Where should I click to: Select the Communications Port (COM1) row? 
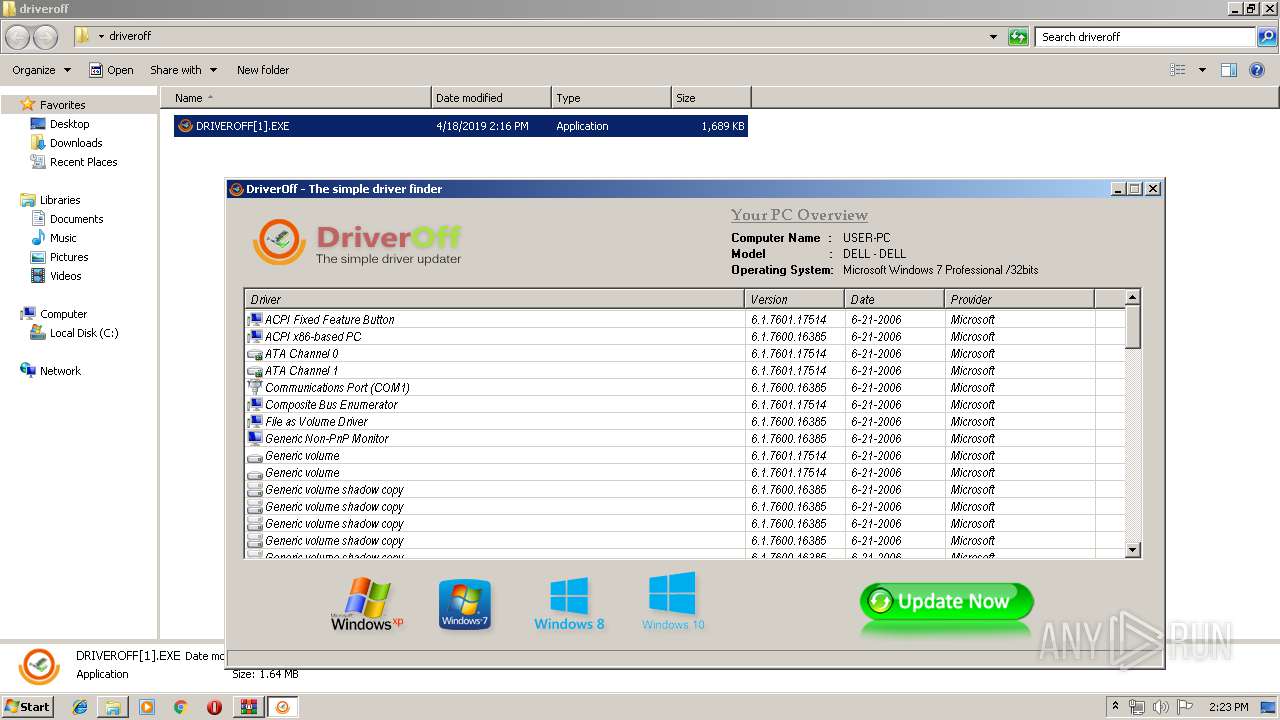point(684,388)
